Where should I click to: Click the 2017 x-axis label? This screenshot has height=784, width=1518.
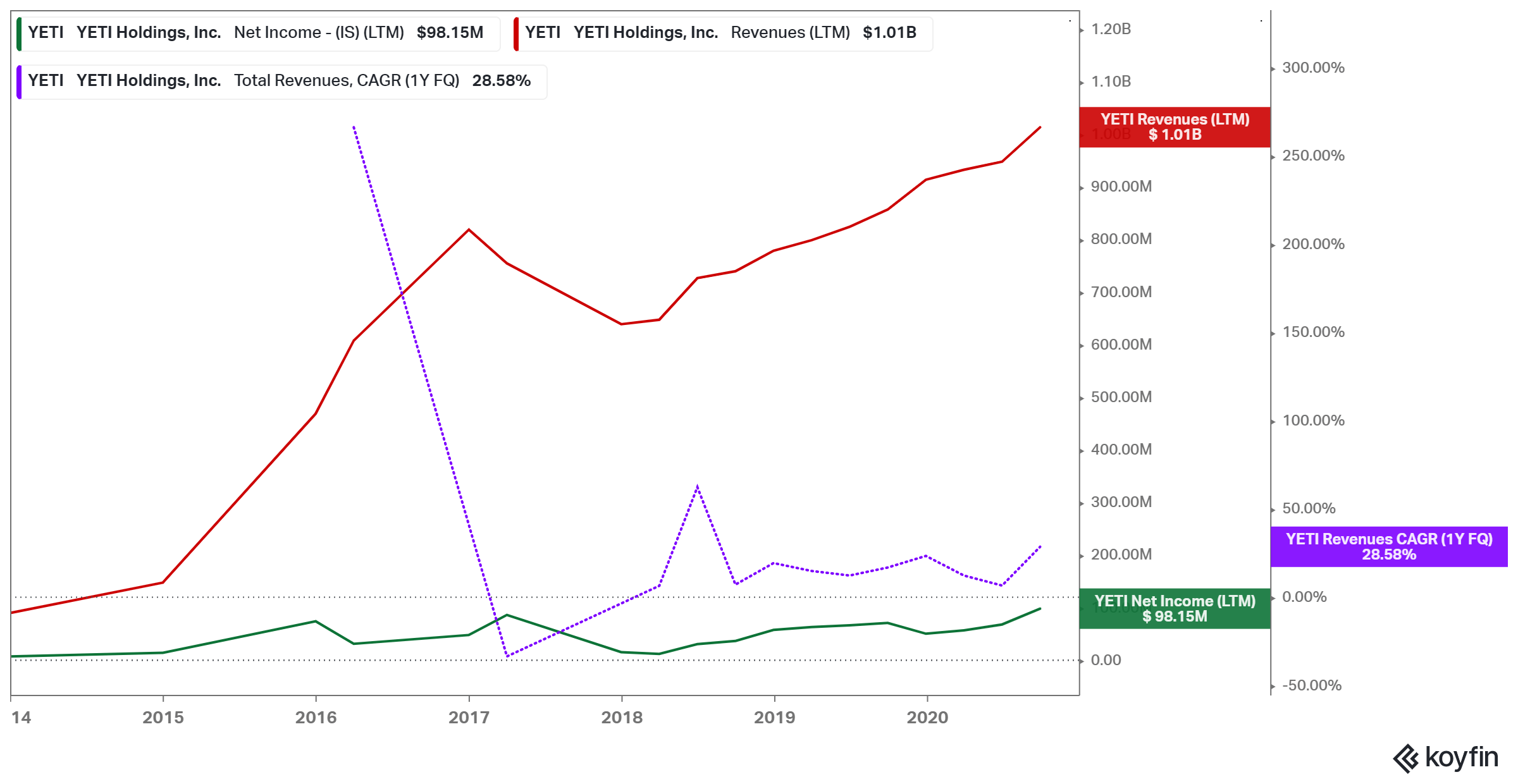pyautogui.click(x=469, y=718)
